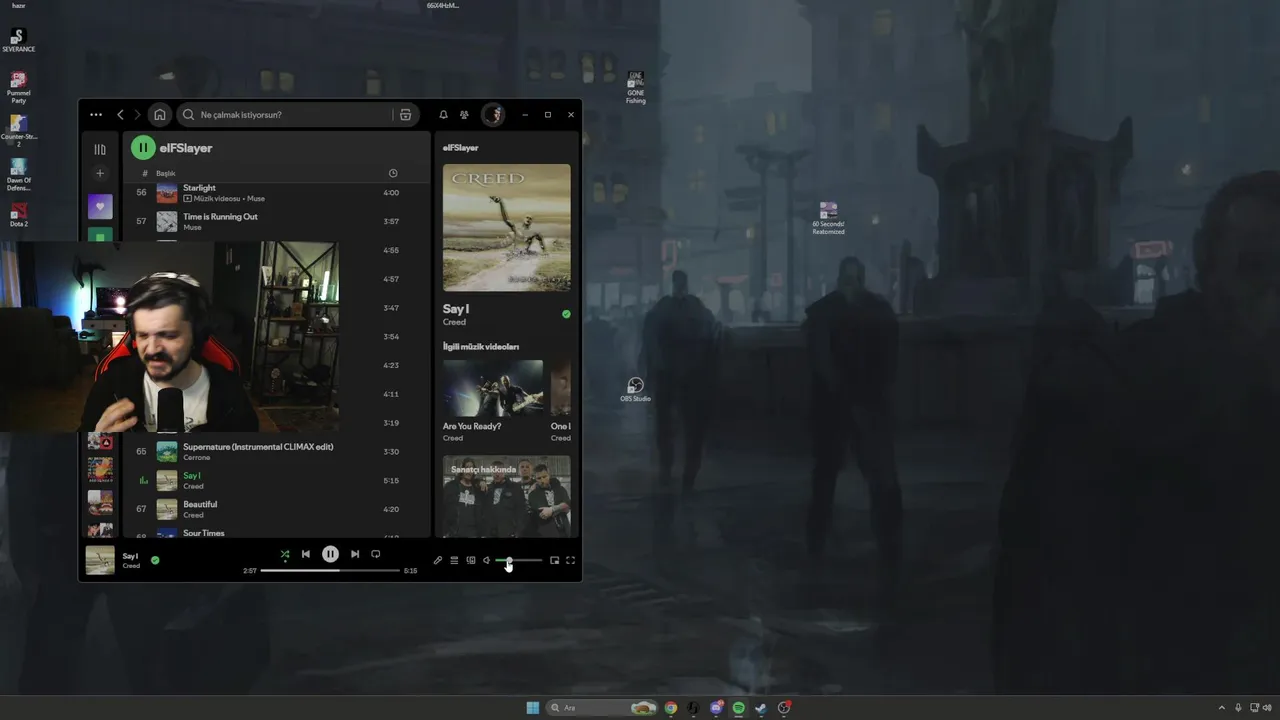
Task: Toggle the saved checkmark in the bottom bar
Action: coord(155,560)
